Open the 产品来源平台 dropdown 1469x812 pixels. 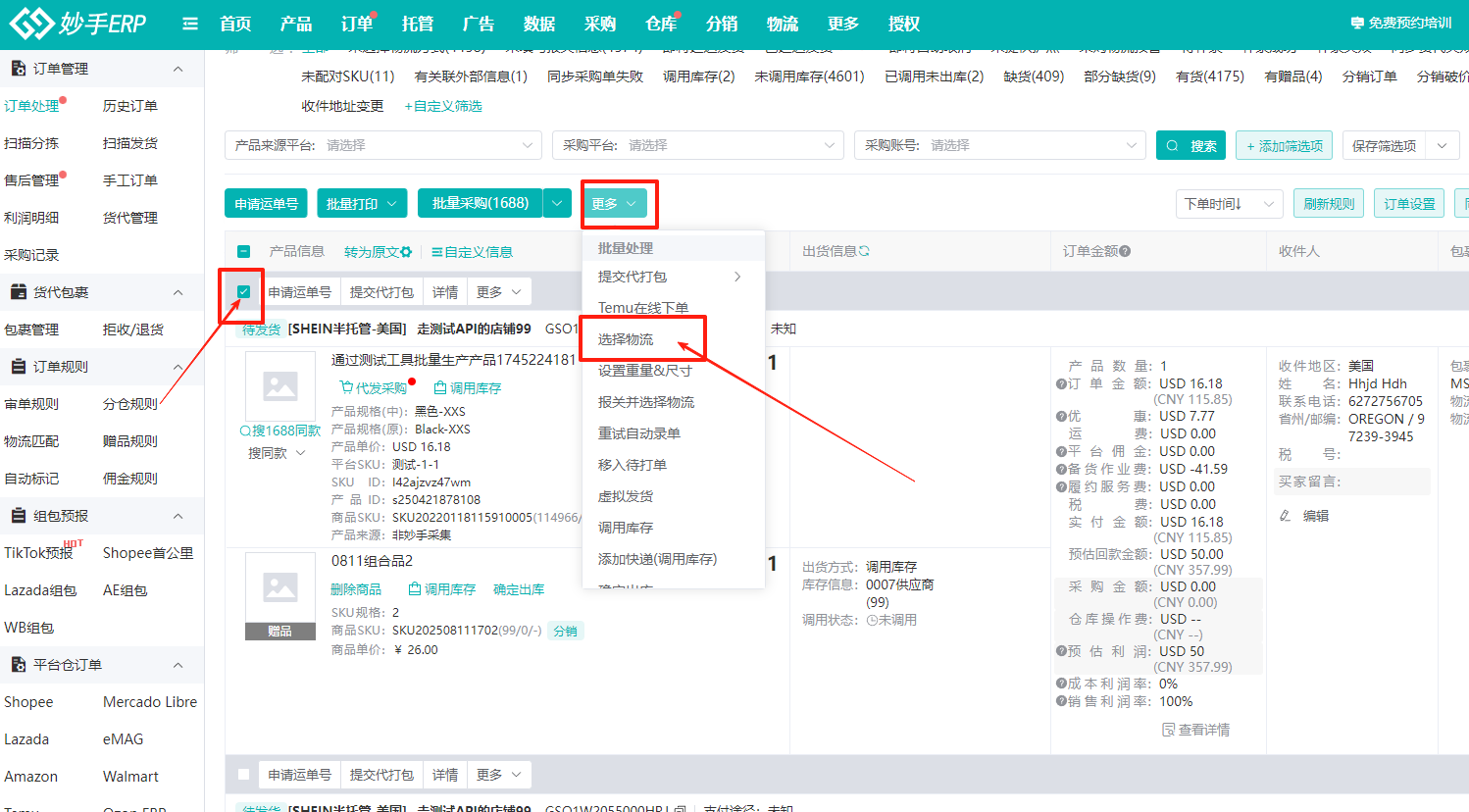[x=382, y=145]
